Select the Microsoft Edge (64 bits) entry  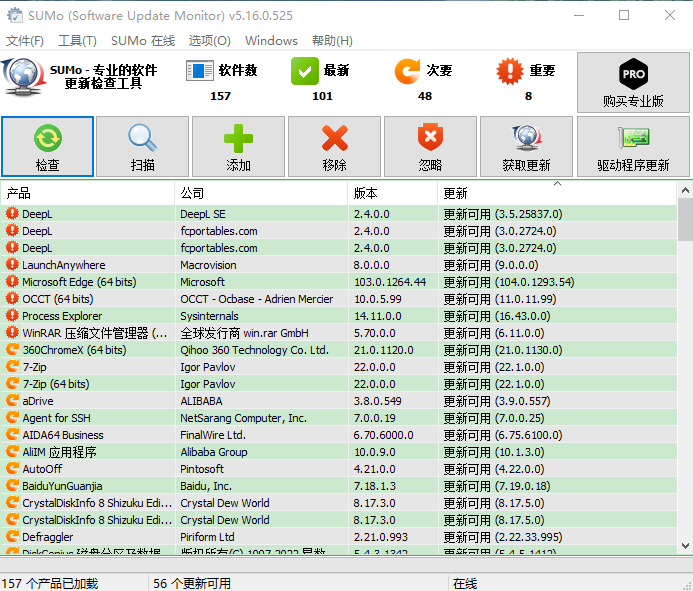[x=79, y=282]
